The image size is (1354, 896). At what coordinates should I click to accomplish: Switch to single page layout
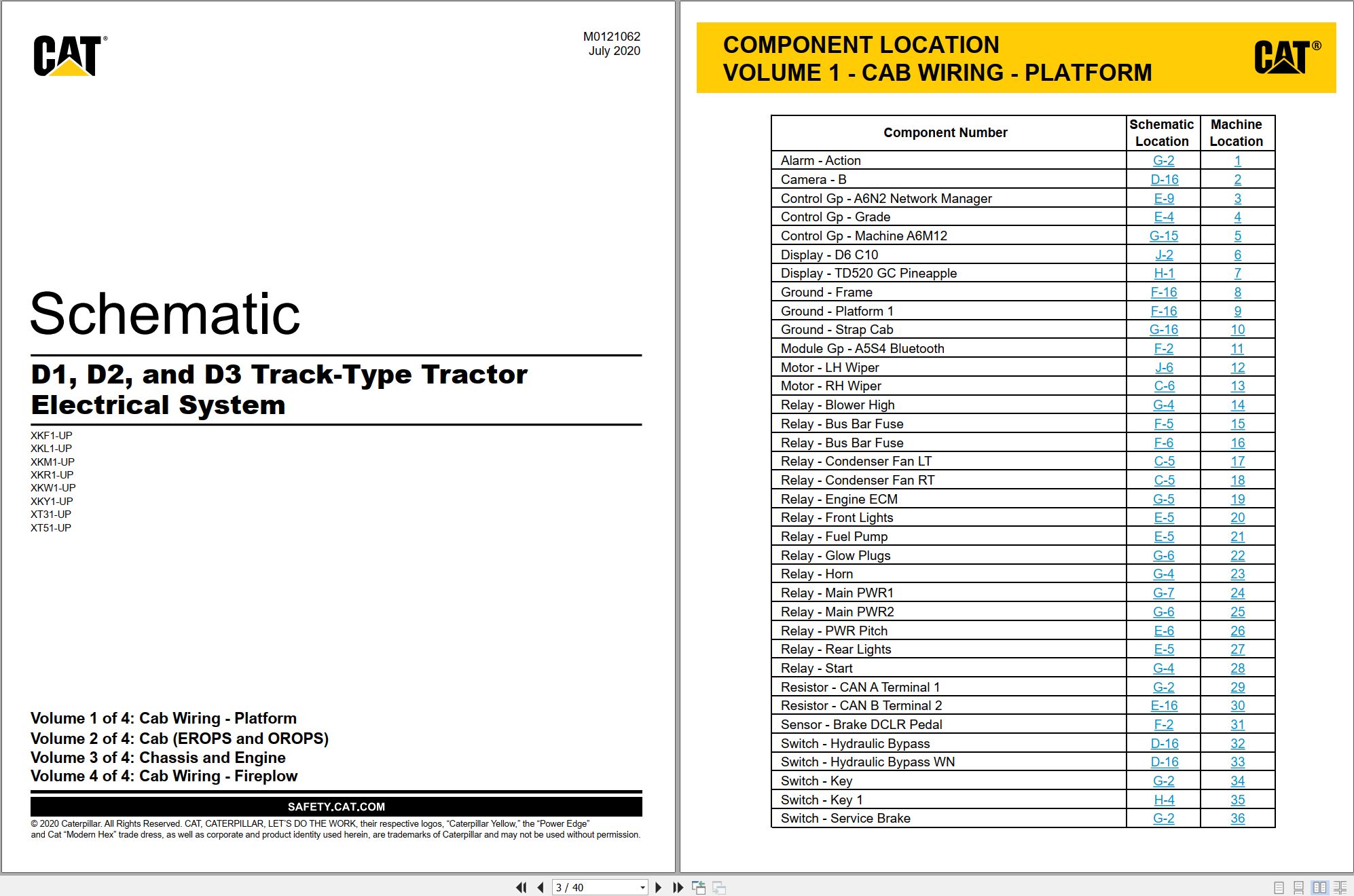pyautogui.click(x=1279, y=887)
